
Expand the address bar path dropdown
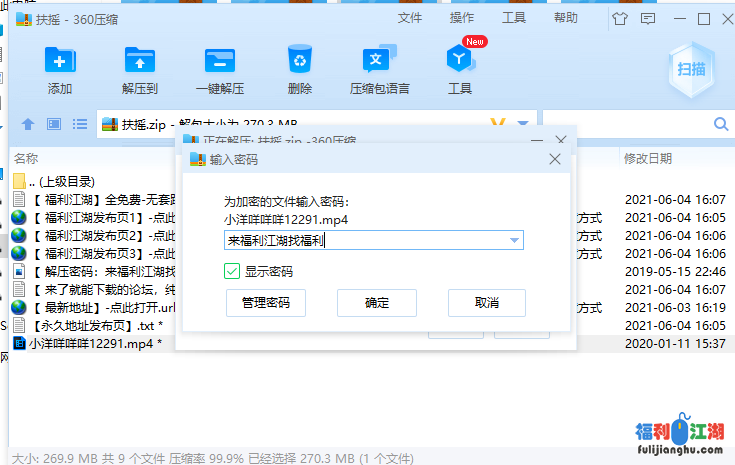523,124
